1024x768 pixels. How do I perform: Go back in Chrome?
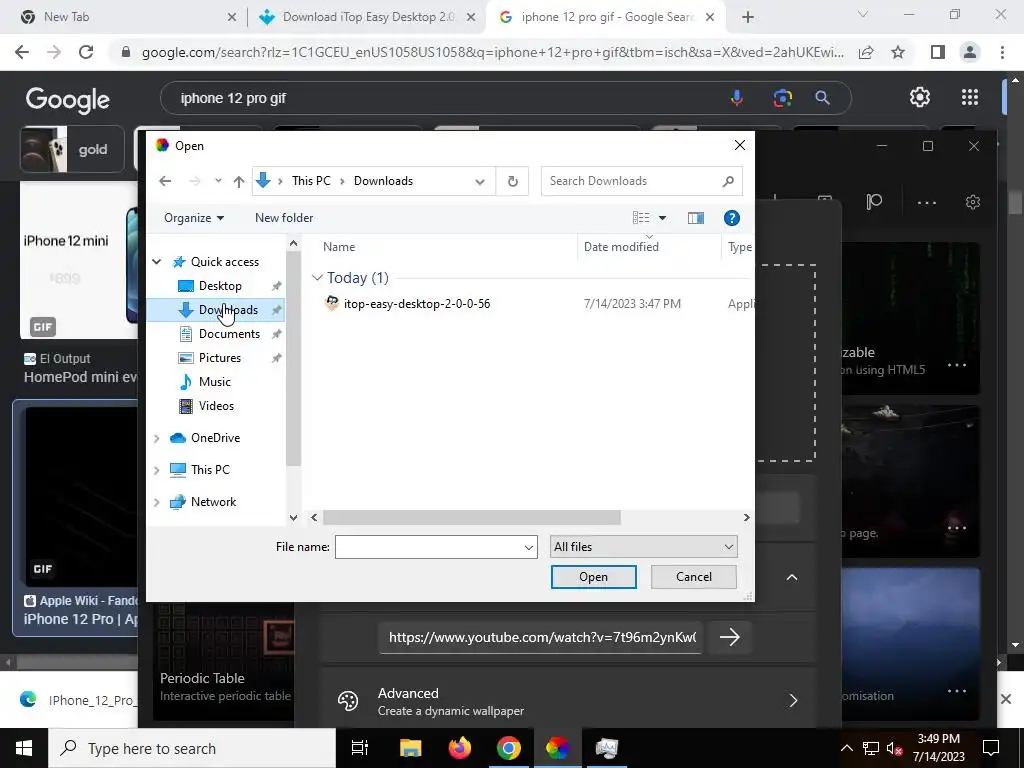(22, 52)
